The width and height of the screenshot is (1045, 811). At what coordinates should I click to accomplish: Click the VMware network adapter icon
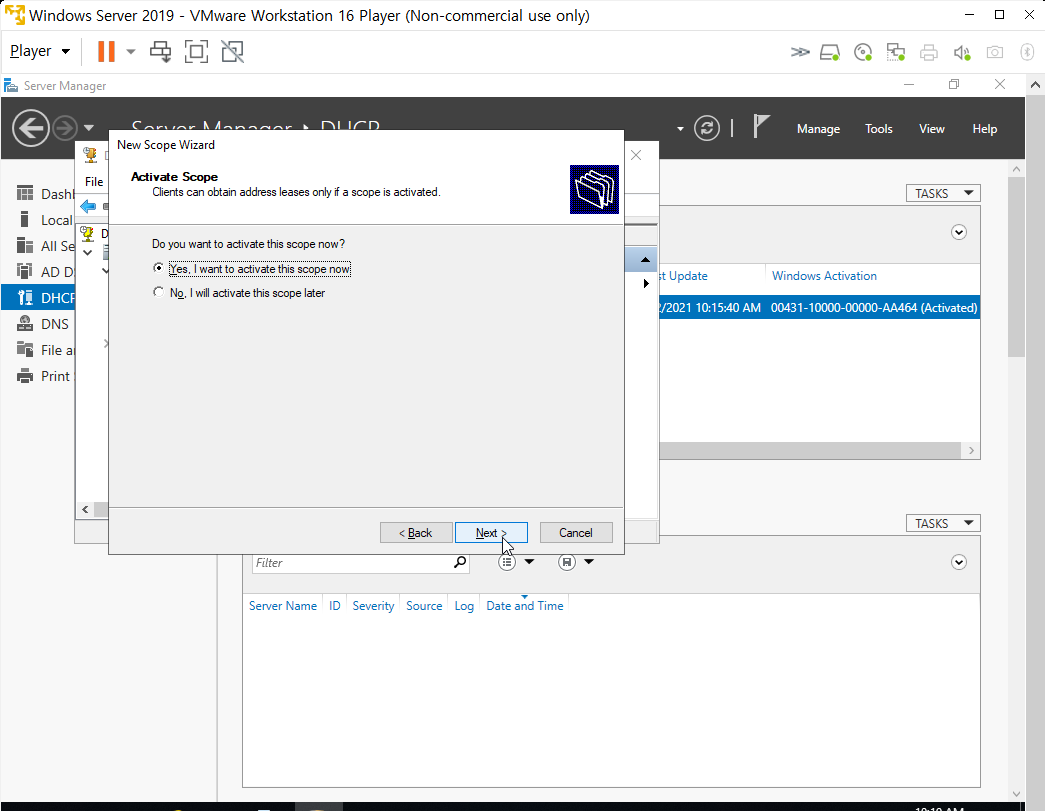pos(896,52)
